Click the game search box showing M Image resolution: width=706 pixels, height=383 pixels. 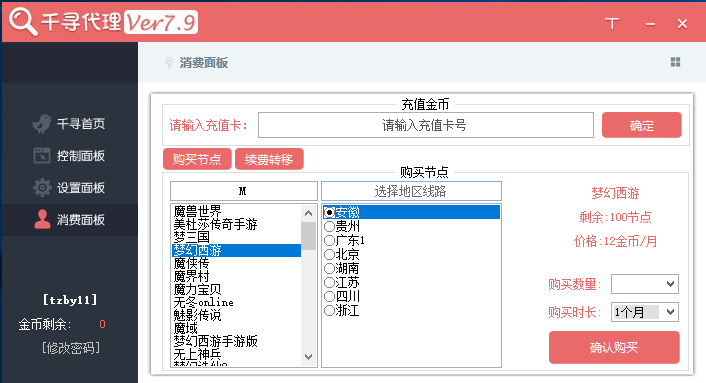click(244, 191)
